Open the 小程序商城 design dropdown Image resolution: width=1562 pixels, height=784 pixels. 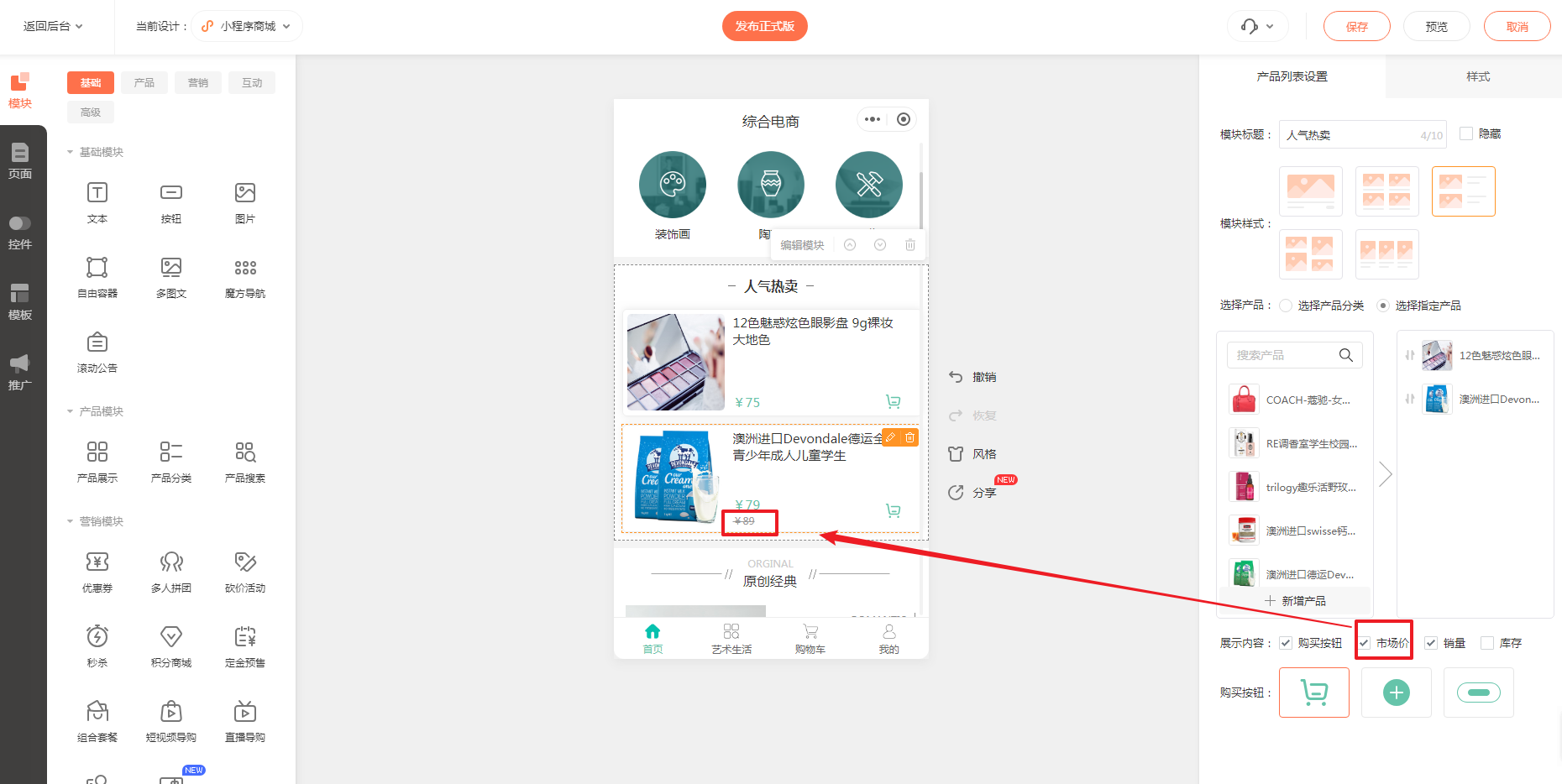247,26
